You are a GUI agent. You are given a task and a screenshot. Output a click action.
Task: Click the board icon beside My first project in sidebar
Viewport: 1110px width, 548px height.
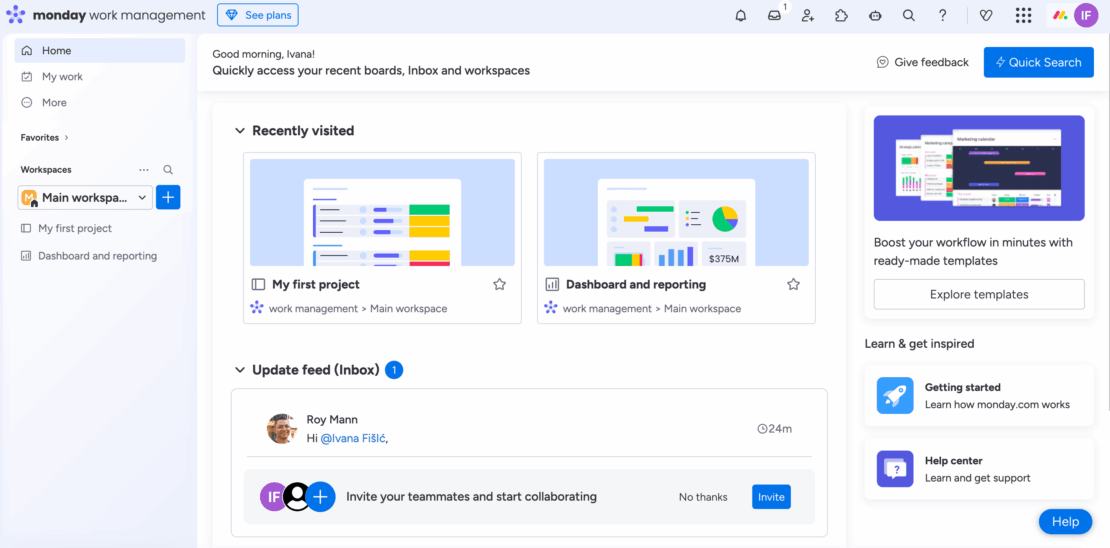coord(26,229)
